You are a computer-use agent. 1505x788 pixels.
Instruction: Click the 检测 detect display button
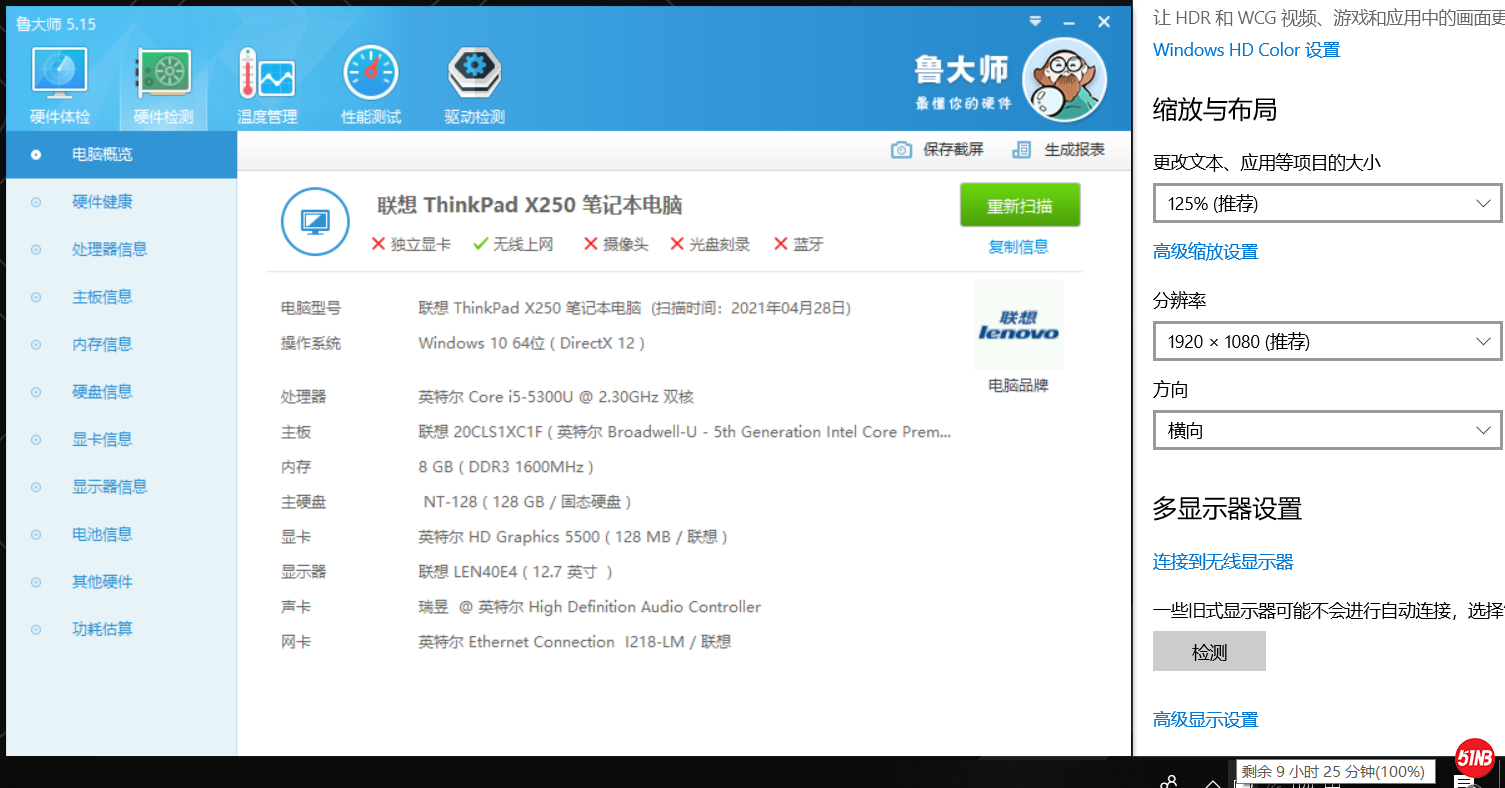pos(1209,652)
